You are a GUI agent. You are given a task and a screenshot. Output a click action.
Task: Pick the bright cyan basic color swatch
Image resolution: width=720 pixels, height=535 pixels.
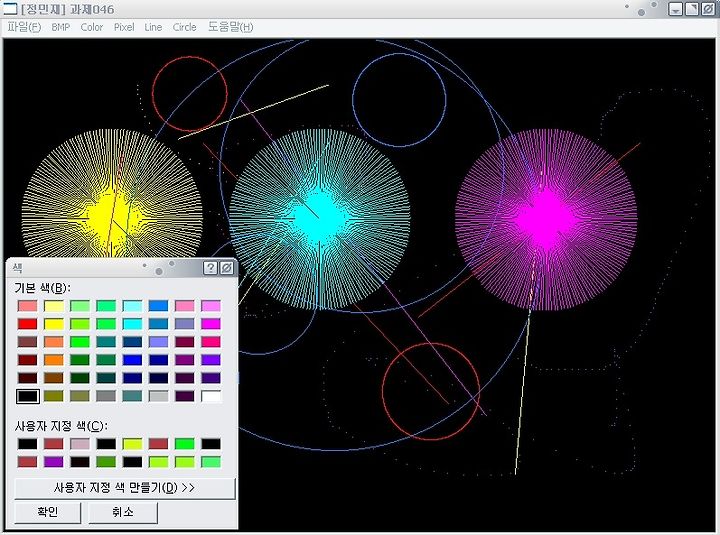pos(132,324)
